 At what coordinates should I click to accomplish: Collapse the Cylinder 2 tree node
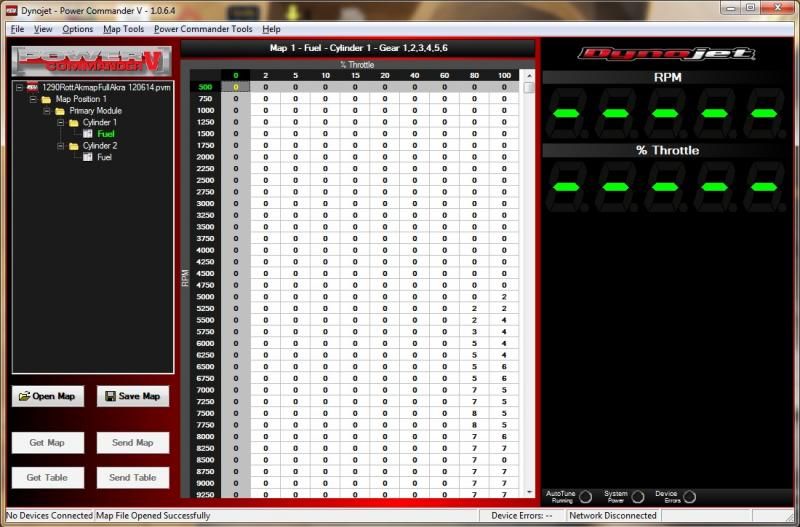pos(60,145)
